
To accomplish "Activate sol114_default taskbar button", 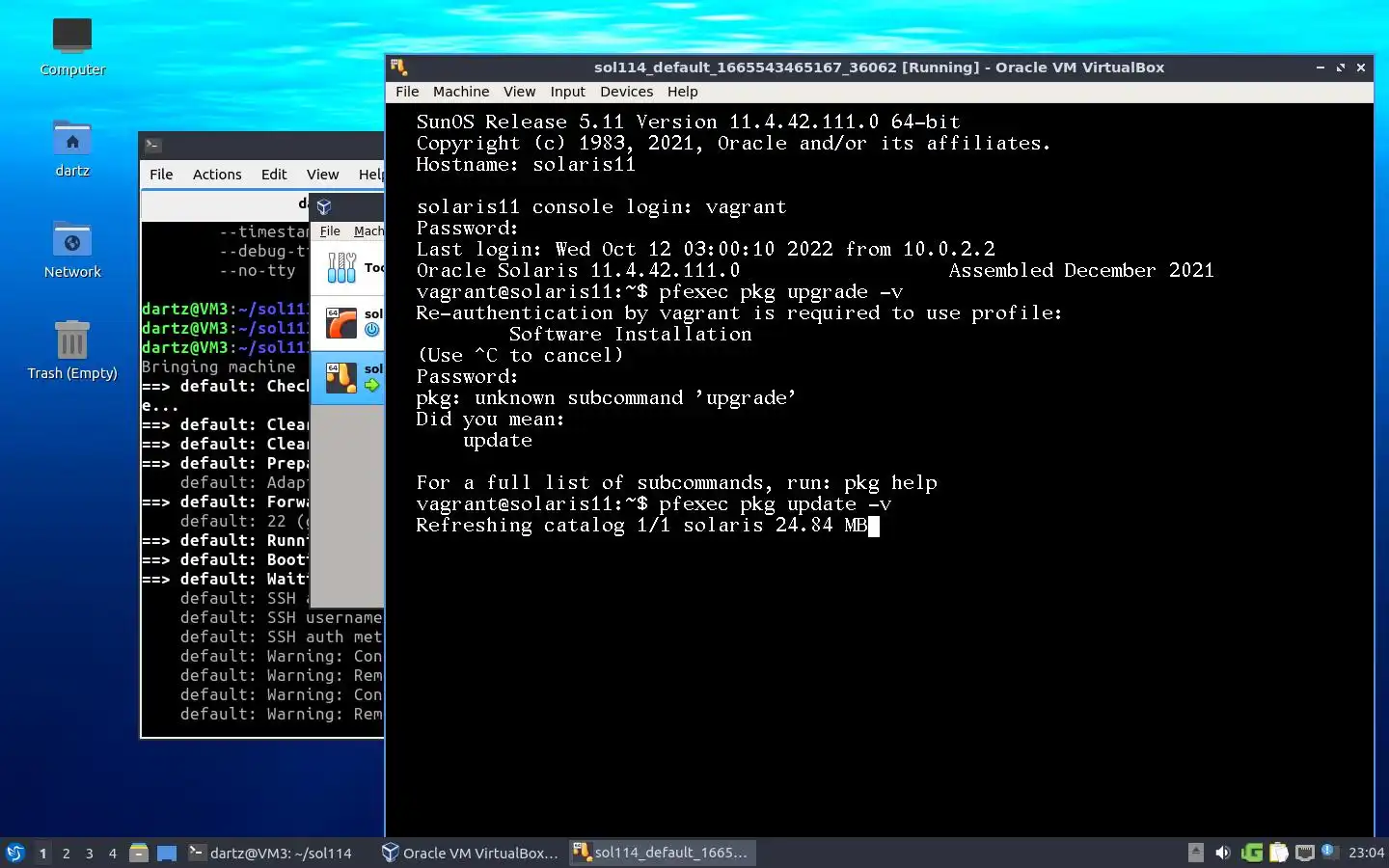I will 661,853.
